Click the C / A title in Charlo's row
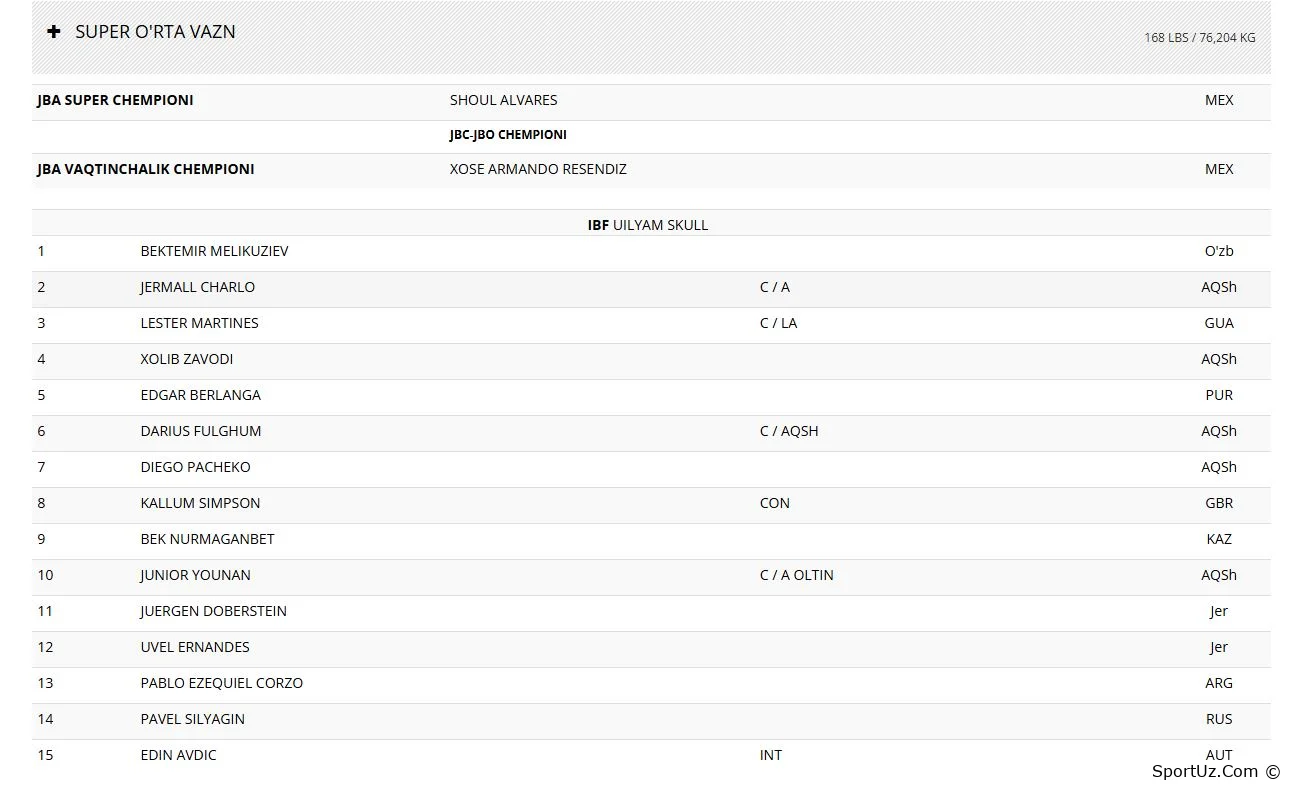 775,287
